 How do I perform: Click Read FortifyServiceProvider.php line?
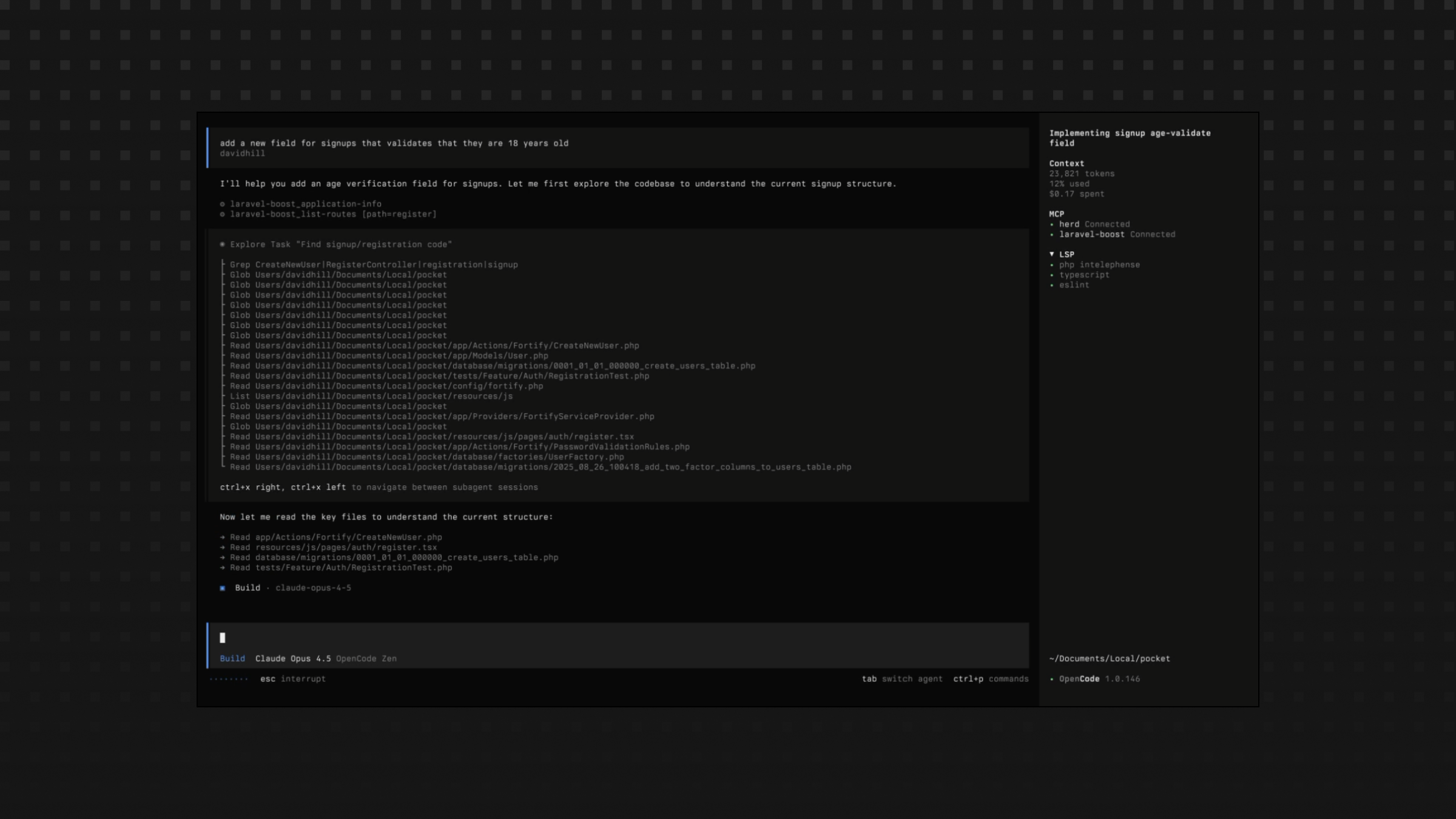442,416
